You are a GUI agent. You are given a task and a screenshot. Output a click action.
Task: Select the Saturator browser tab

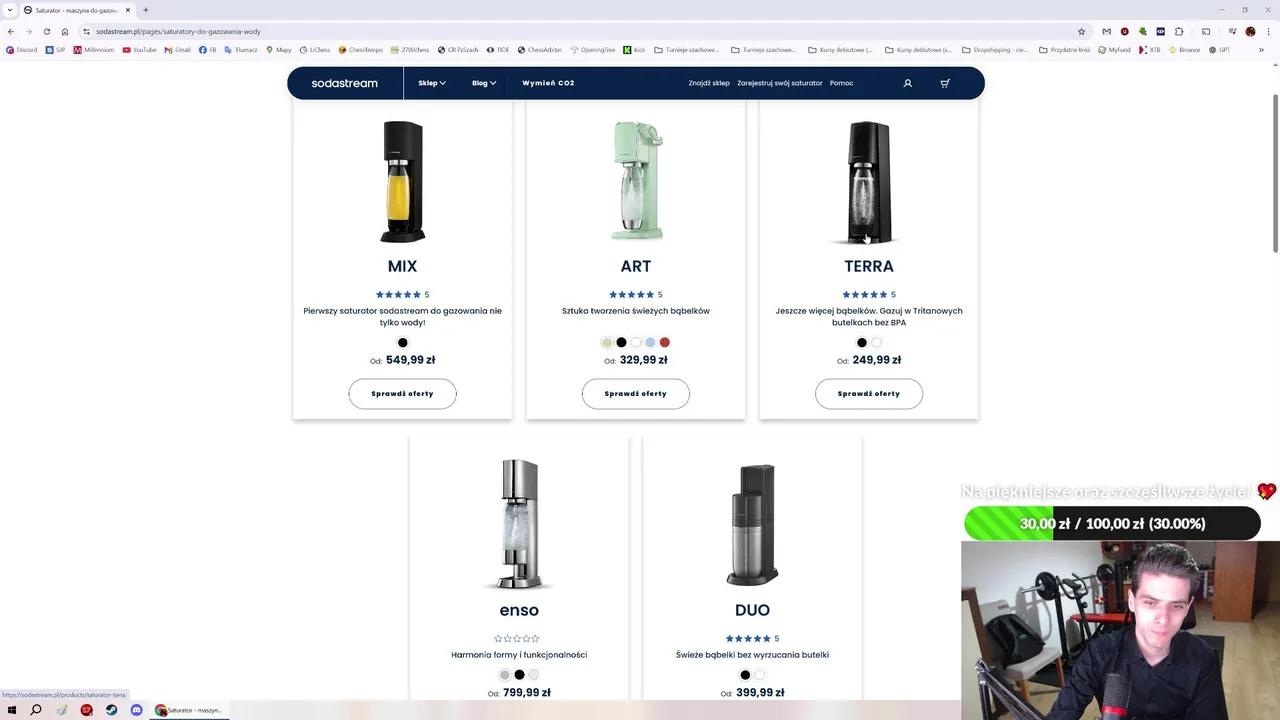tap(76, 10)
